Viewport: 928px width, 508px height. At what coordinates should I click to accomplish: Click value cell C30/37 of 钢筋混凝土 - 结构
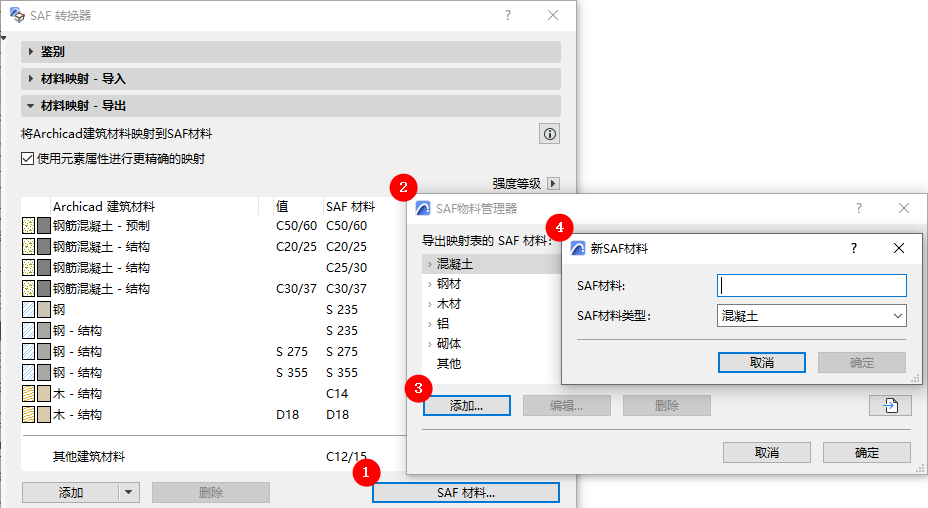click(296, 288)
